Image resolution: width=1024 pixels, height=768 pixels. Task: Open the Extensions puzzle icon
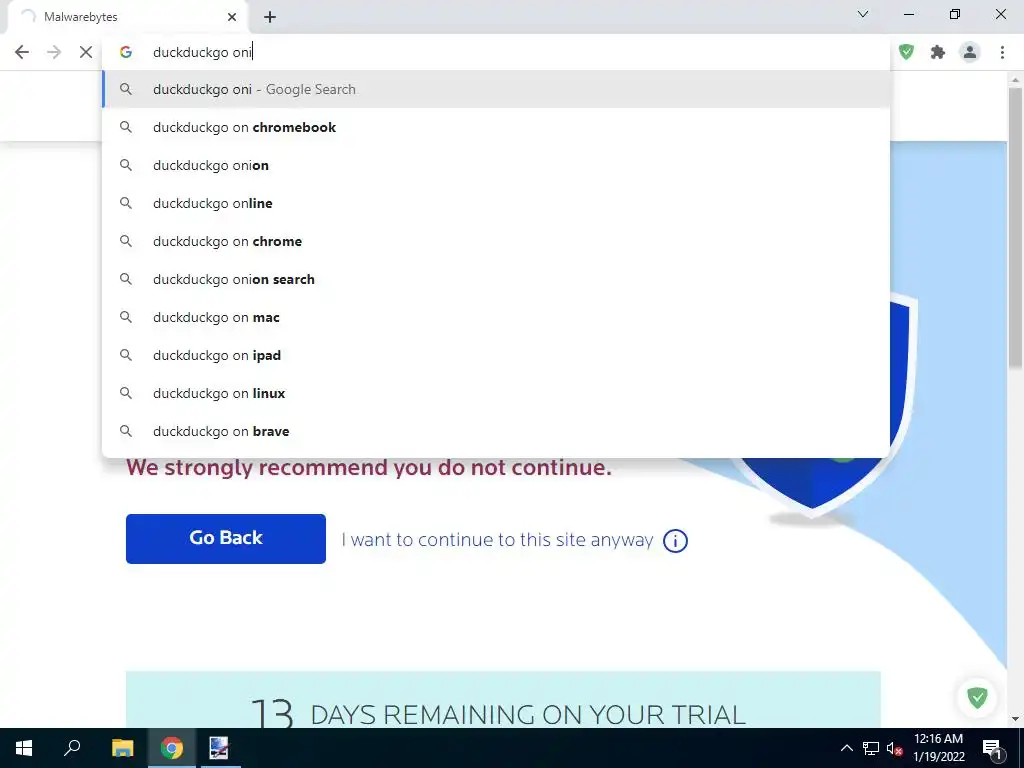coord(938,52)
